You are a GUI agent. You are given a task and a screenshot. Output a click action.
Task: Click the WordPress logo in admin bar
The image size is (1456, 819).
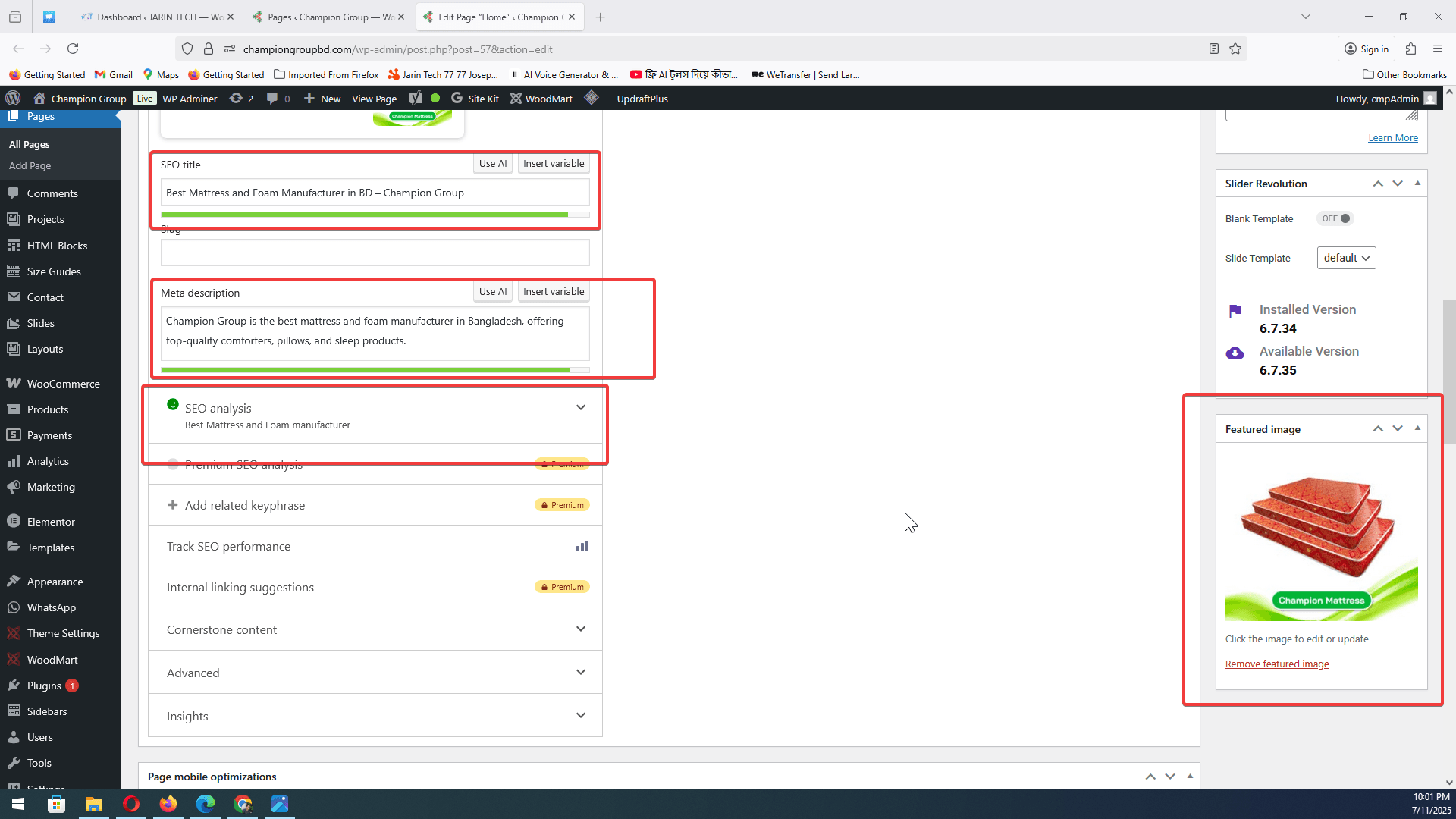13,99
